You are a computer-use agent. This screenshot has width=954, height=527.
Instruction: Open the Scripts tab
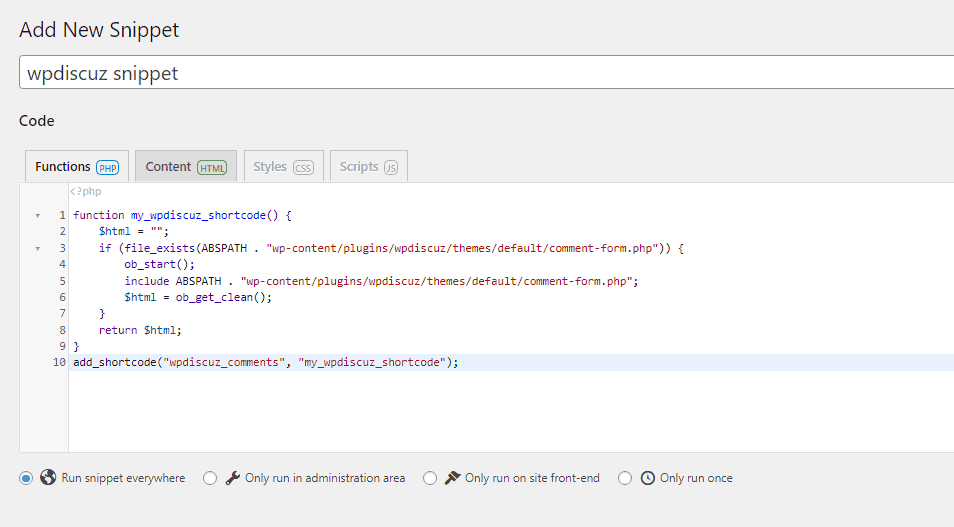(369, 166)
